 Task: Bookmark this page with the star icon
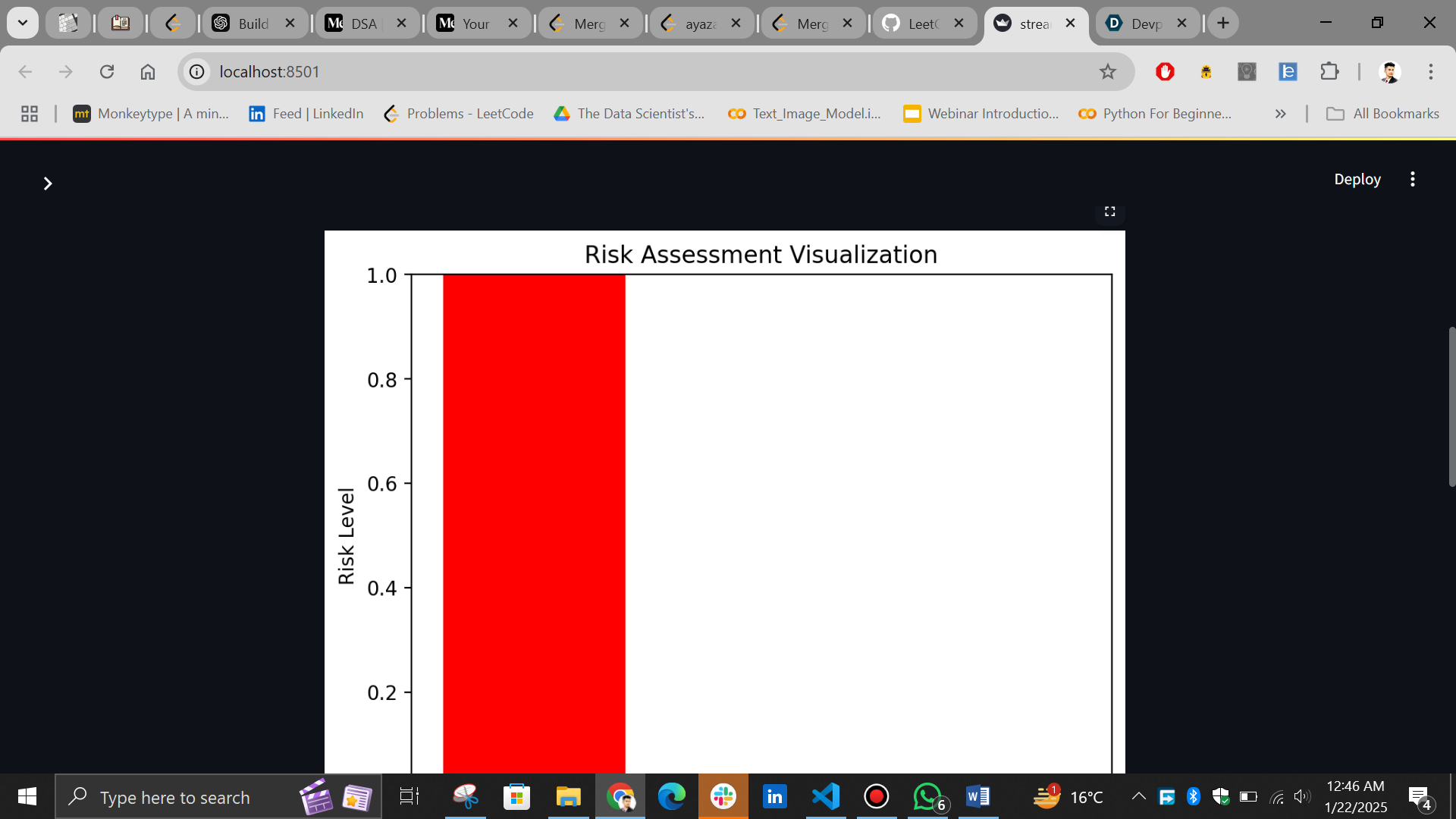click(x=1107, y=71)
